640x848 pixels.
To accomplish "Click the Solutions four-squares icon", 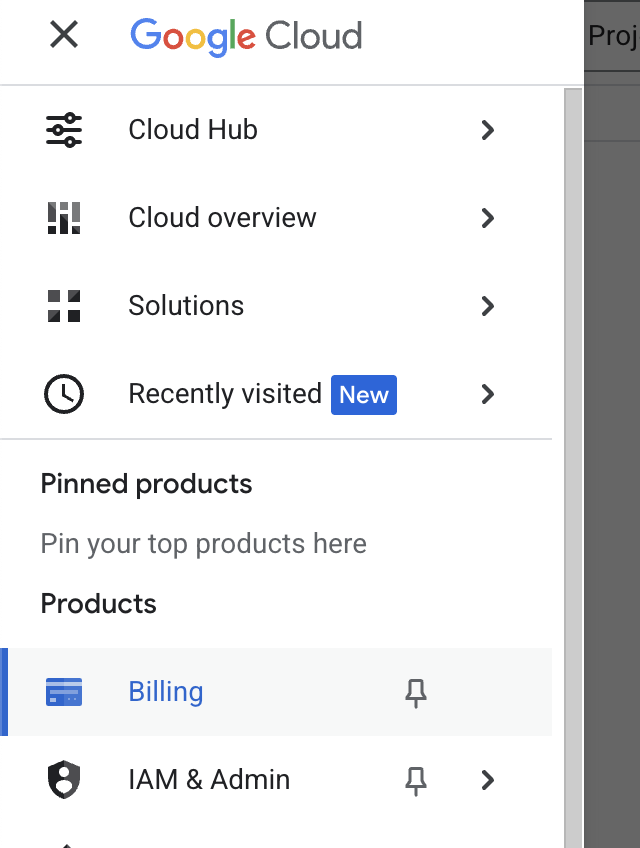I will pos(64,306).
